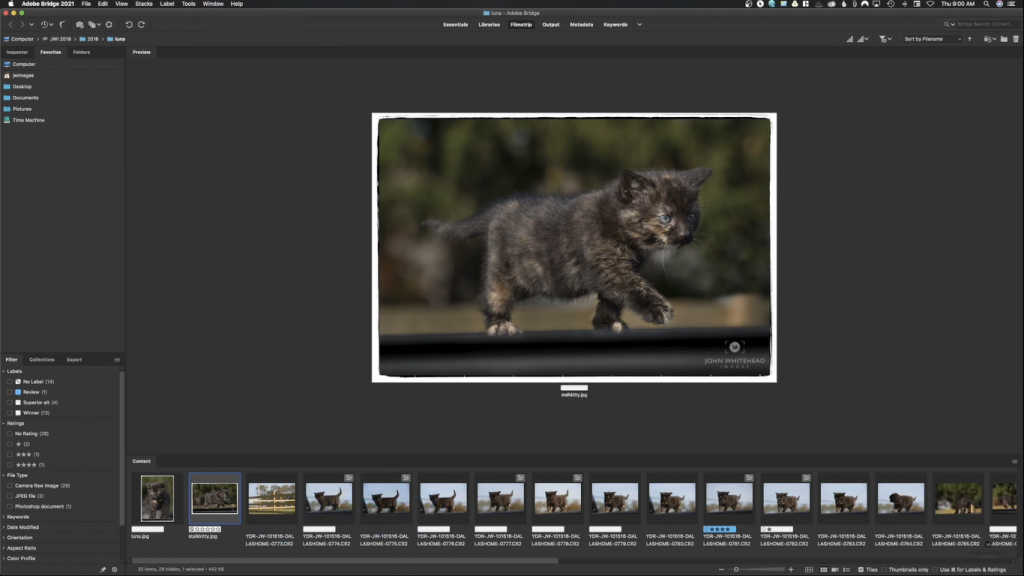This screenshot has height=576, width=1024.
Task: Toggle the Tiles checkbox
Action: 861,569
